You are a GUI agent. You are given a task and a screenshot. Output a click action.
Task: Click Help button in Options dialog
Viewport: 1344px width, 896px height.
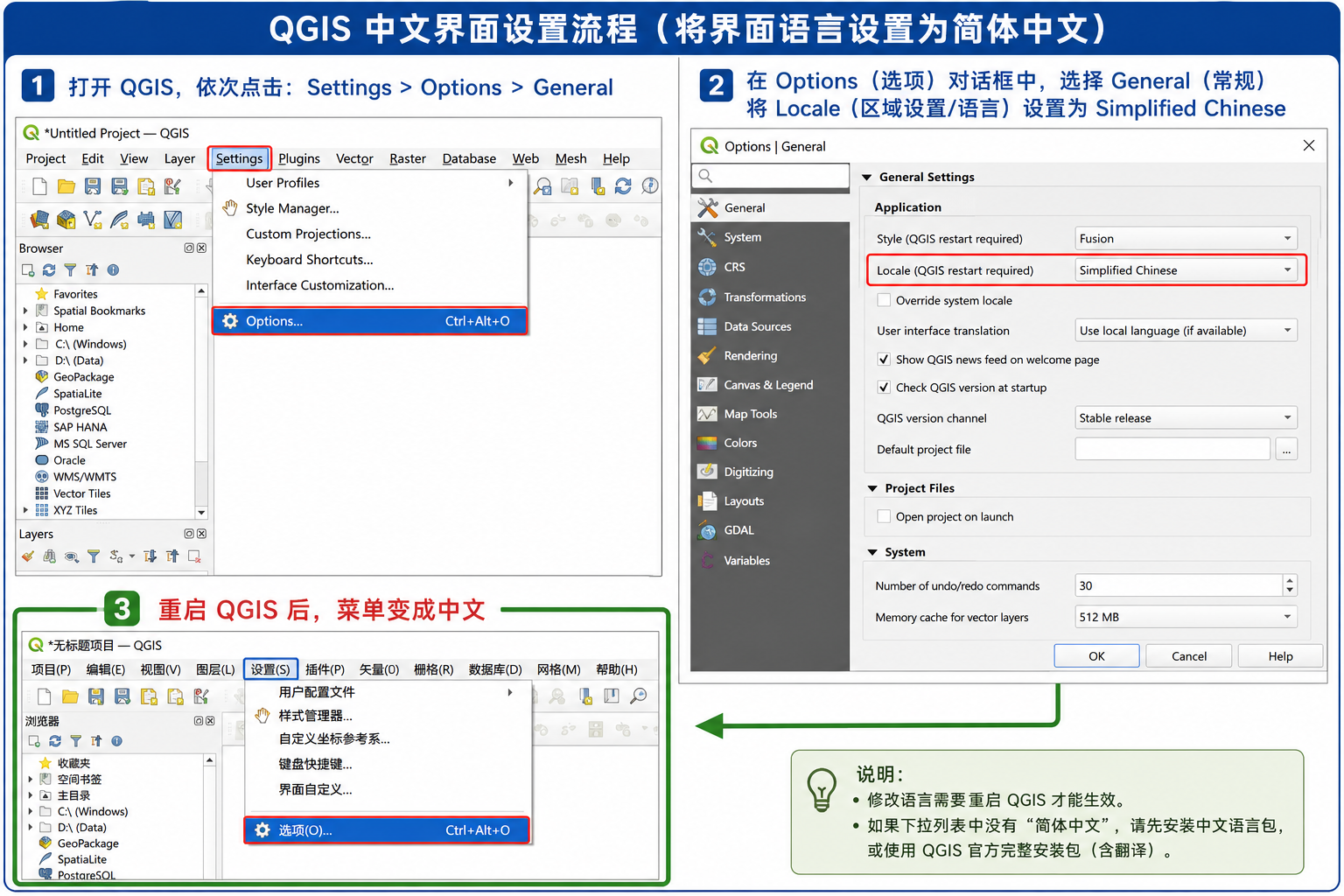(x=1281, y=656)
